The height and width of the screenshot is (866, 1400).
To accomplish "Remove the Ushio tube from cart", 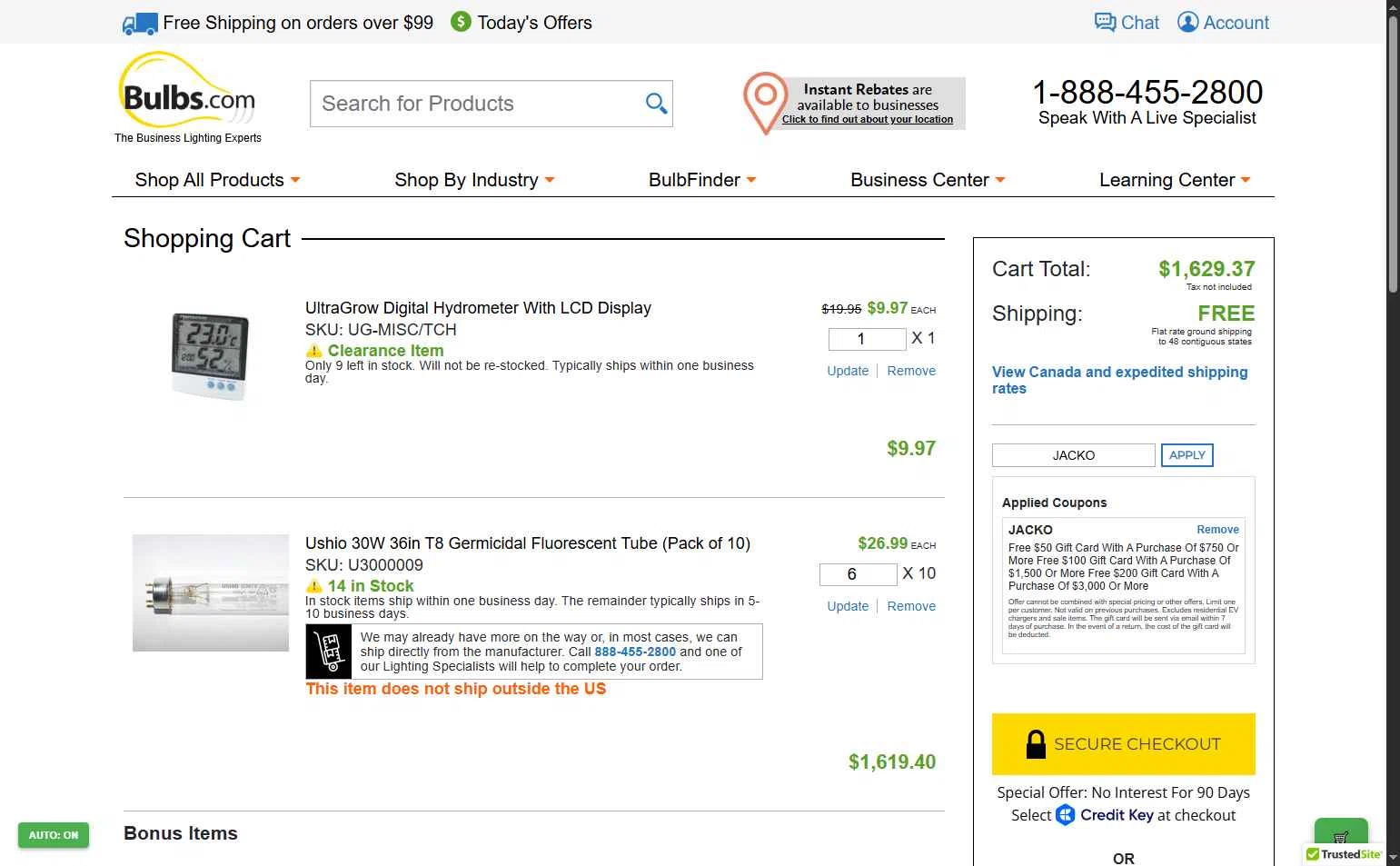I will pos(911,606).
